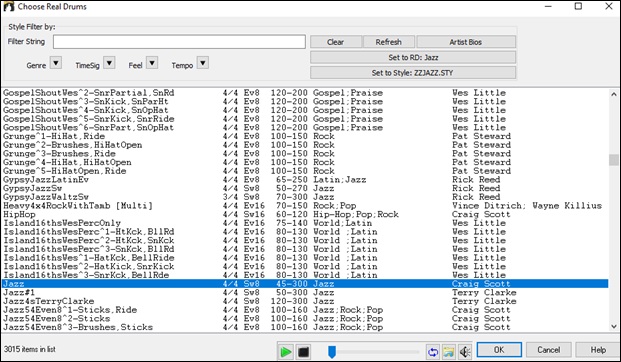The height and width of the screenshot is (362, 621).
Task: Click the playback position slider handle
Action: tap(332, 351)
